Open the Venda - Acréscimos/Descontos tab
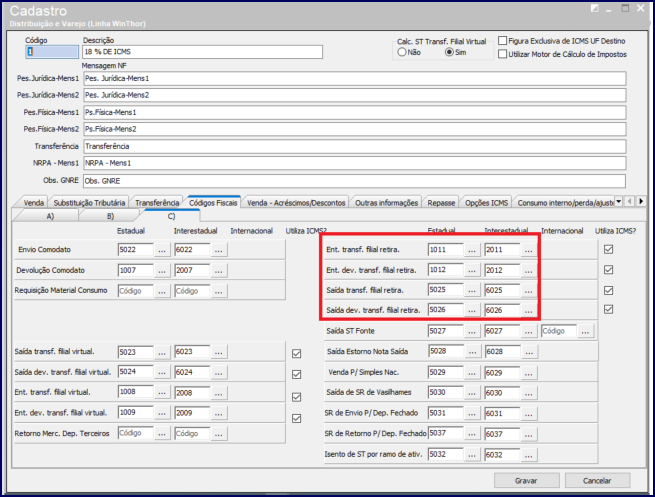Screen dimensions: 655x497 click(296, 203)
